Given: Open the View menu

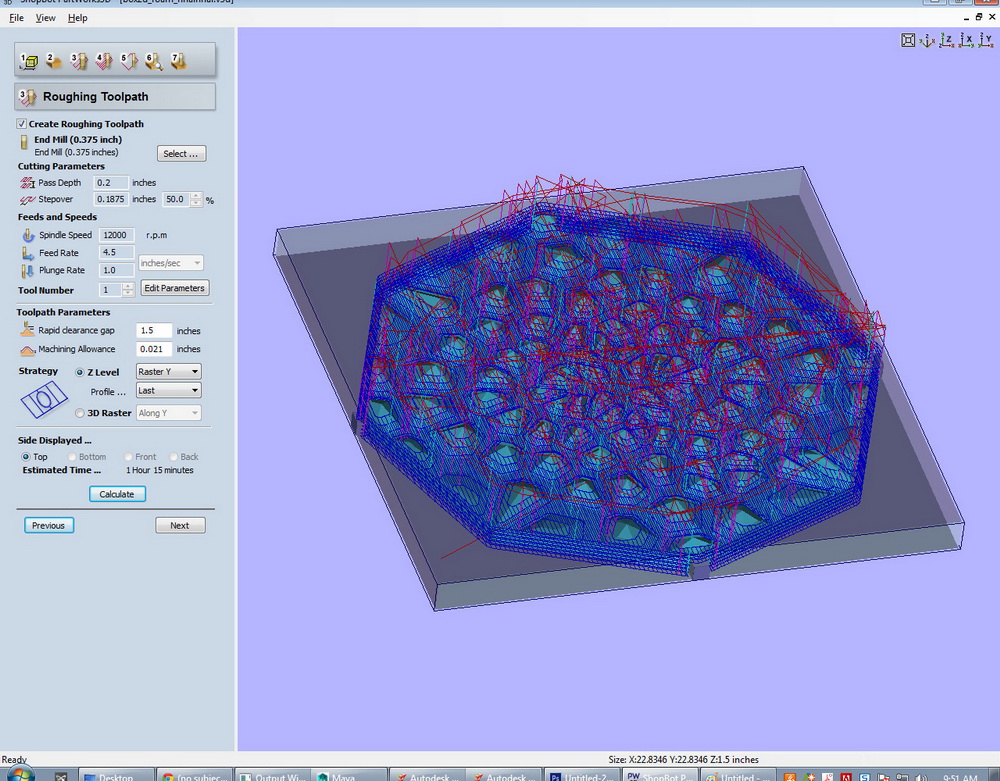Looking at the screenshot, I should tap(45, 18).
